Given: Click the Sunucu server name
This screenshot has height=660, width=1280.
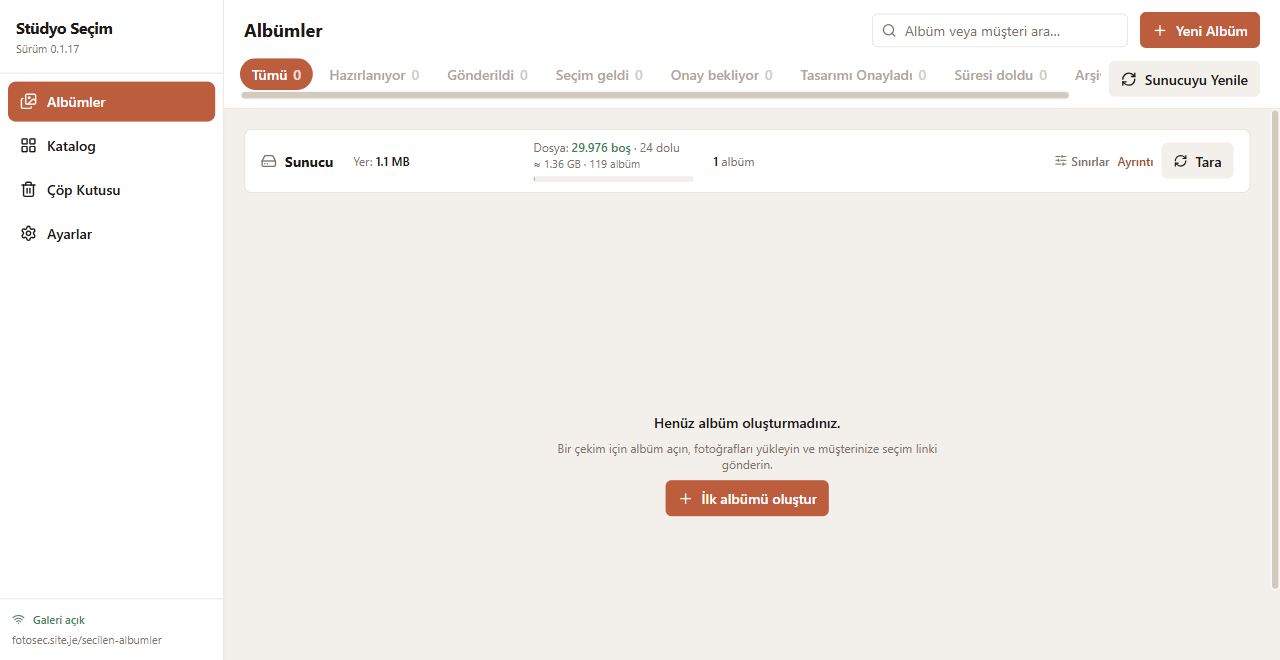Looking at the screenshot, I should pyautogui.click(x=309, y=161).
